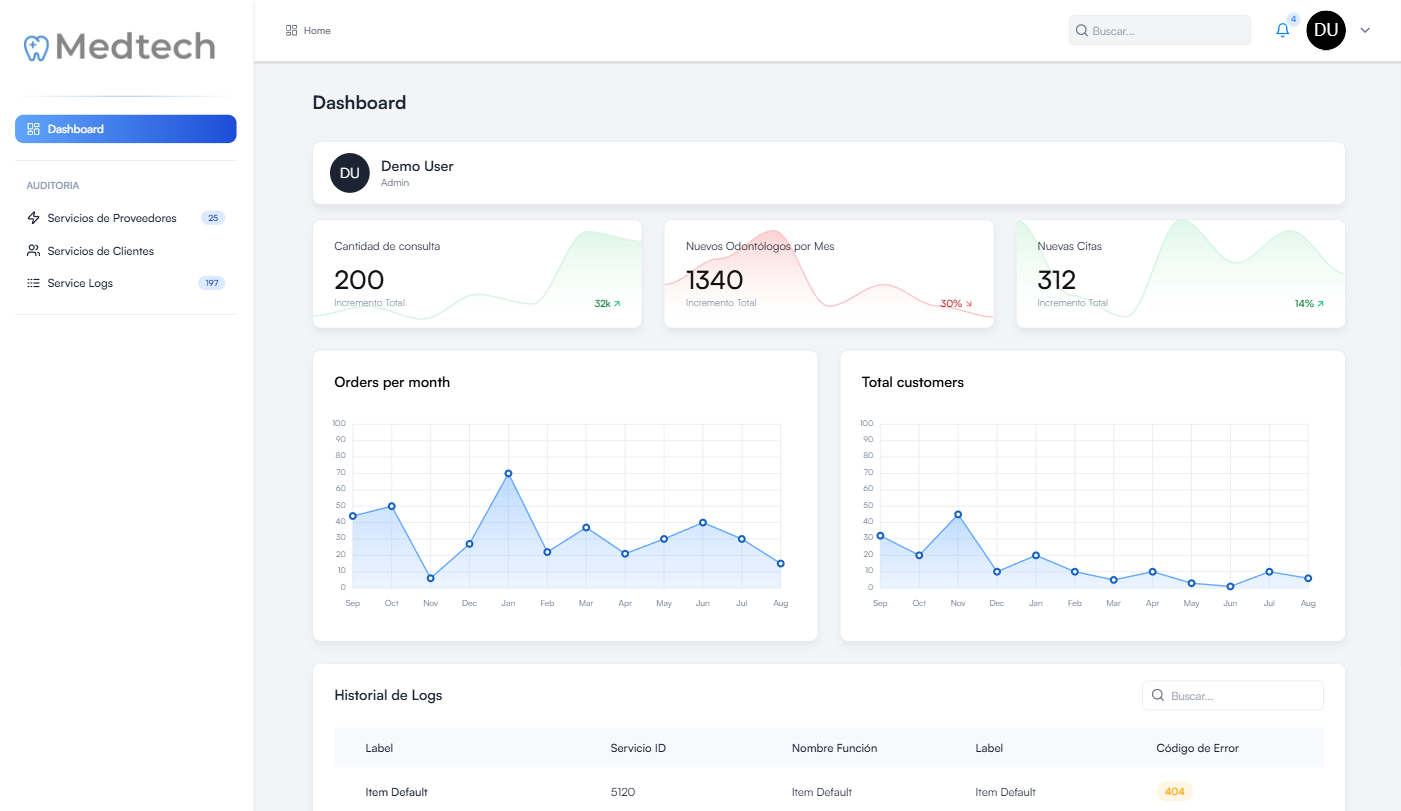Click the Jan data point in Total customers
Screen dimensions: 1401x811
1036,555
